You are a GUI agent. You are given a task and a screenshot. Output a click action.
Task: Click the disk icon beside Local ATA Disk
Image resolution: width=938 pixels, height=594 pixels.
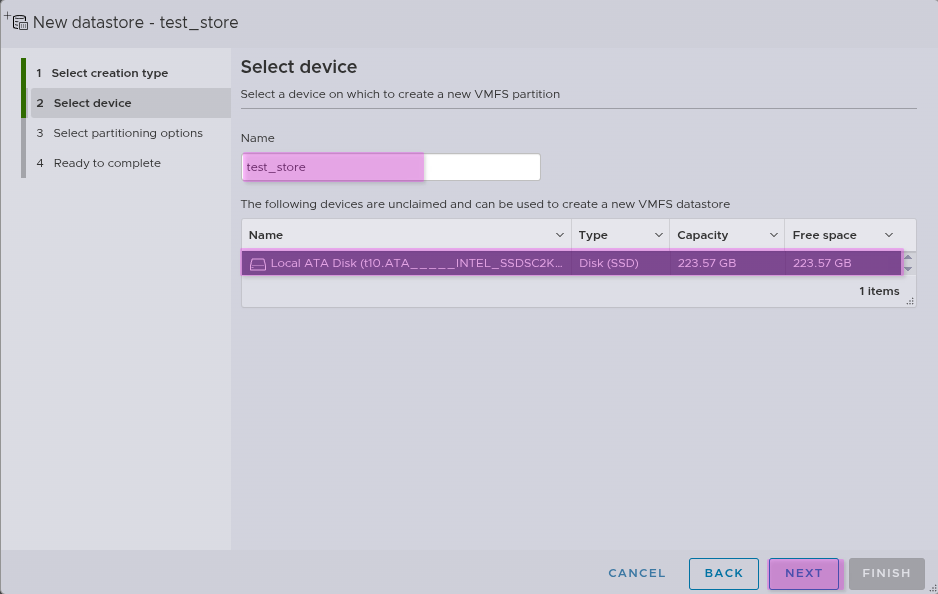(x=258, y=264)
